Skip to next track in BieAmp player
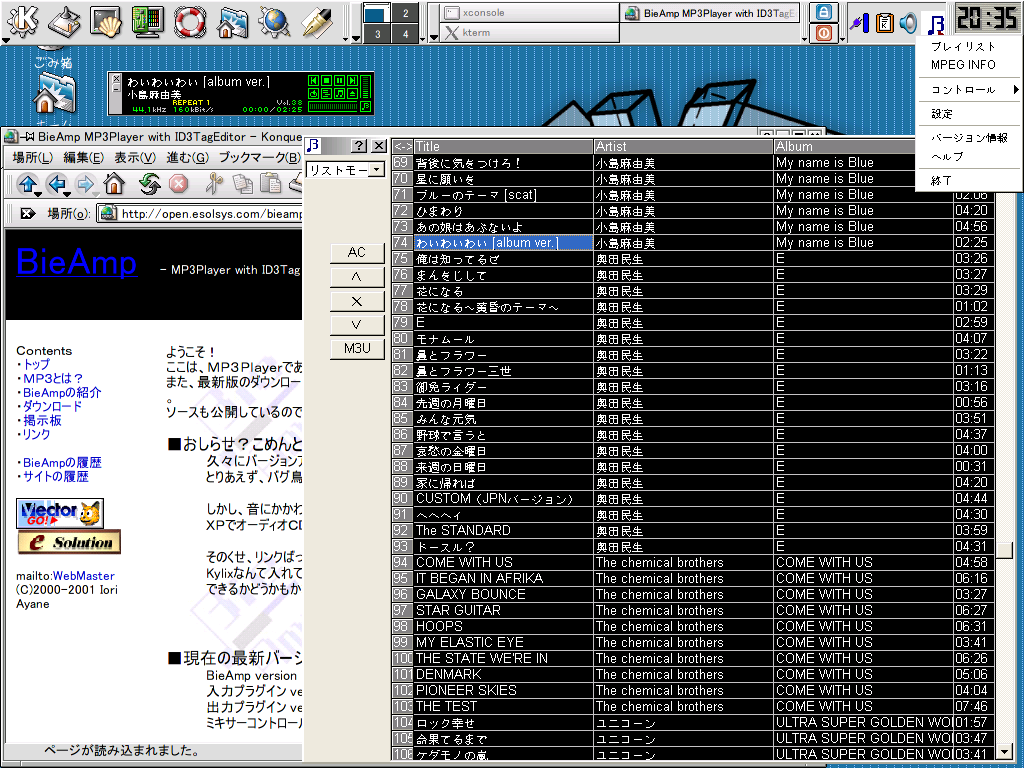 pyautogui.click(x=353, y=80)
